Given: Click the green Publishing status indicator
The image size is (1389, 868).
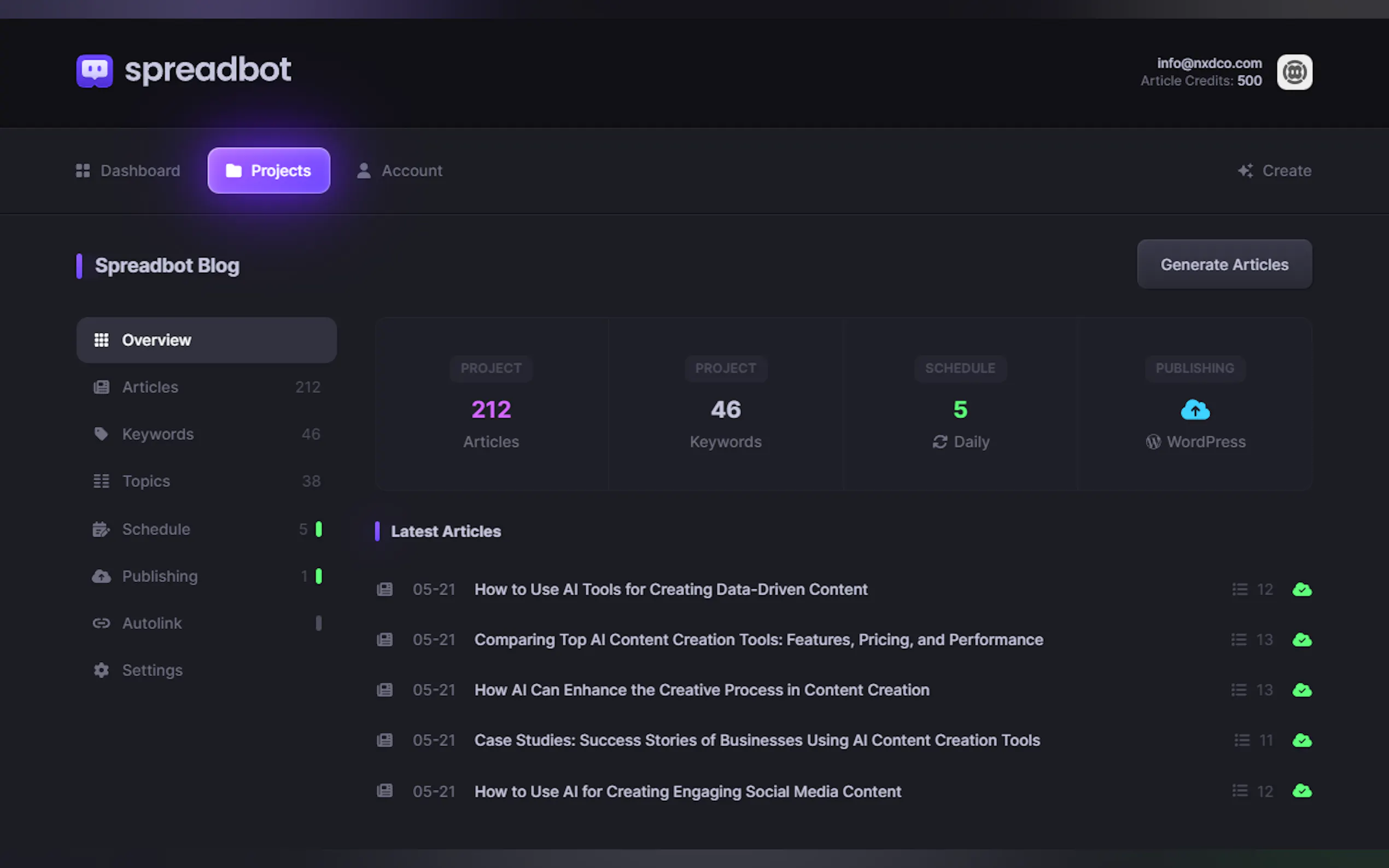Looking at the screenshot, I should pos(319,576).
